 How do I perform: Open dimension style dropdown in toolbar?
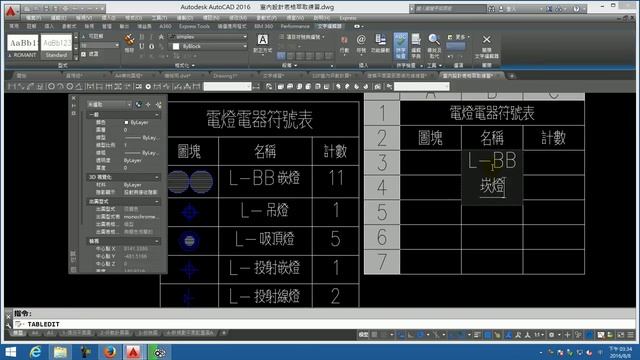pyautogui.click(x=227, y=87)
